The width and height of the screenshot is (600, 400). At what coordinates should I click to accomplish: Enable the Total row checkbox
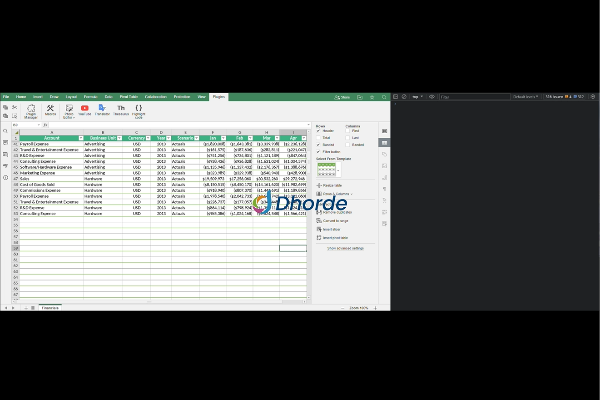(318, 137)
